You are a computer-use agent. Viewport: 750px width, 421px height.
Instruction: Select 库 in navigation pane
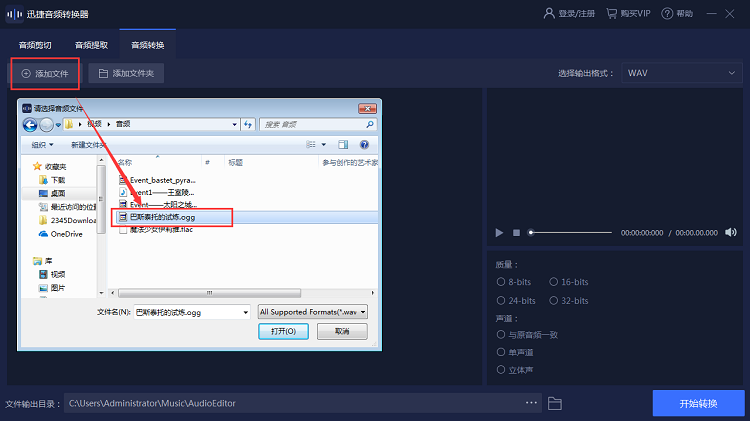pos(43,261)
